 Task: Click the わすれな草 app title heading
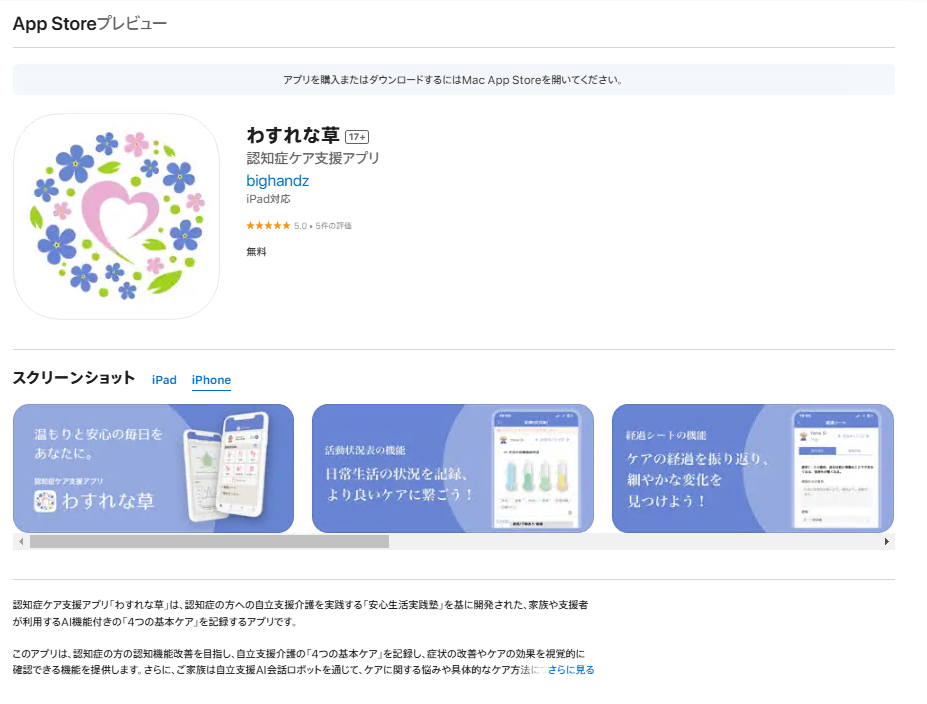293,135
